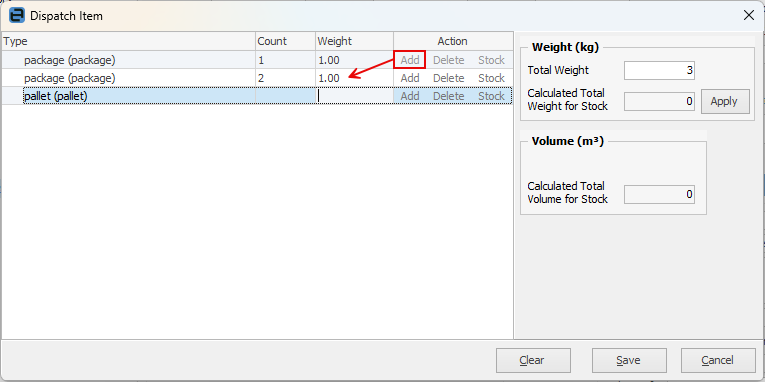This screenshot has width=765, height=382.
Task: Click Add in the package row with count 2
Action: point(410,78)
